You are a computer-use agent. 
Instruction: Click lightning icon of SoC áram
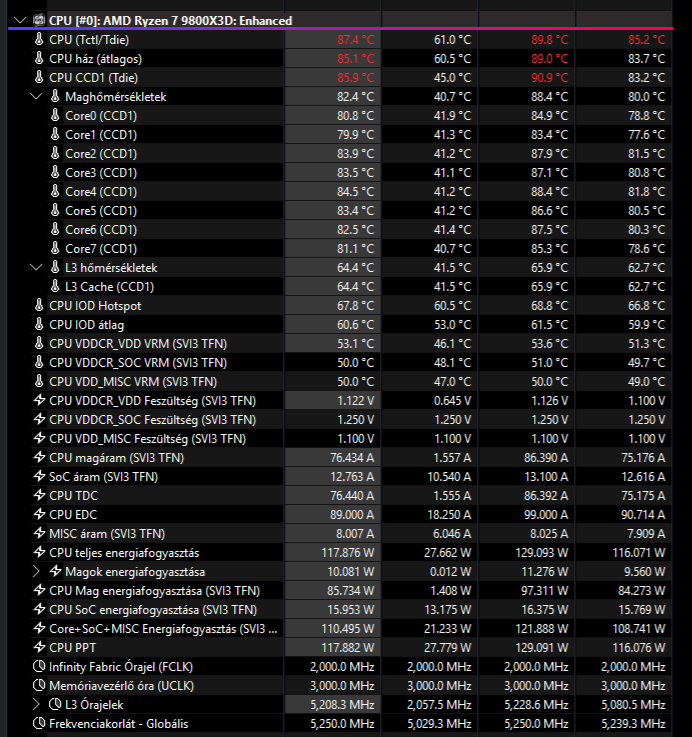click(x=39, y=477)
